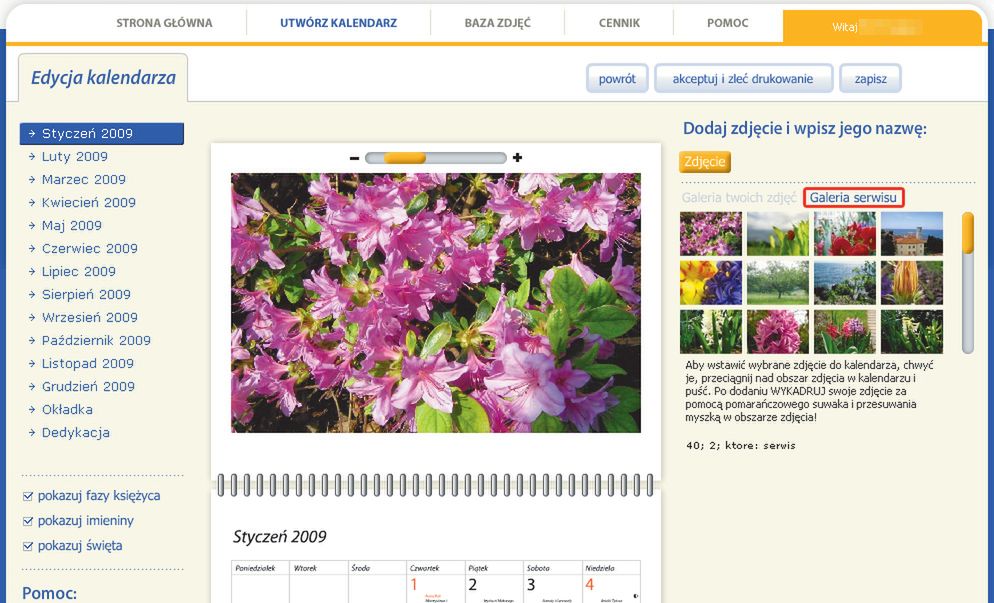Click day 2 in the calendar grid

[472, 585]
